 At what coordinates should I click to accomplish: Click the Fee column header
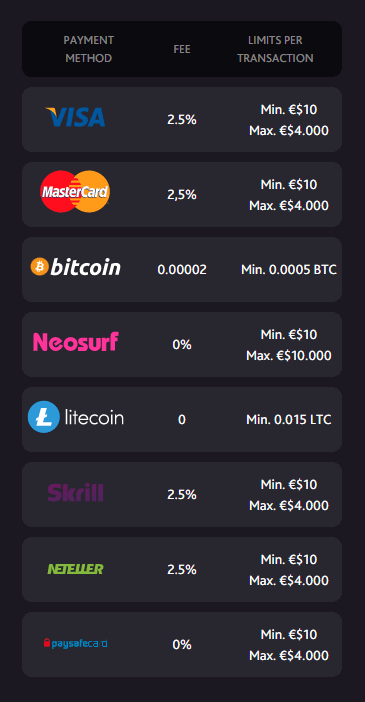(x=182, y=49)
